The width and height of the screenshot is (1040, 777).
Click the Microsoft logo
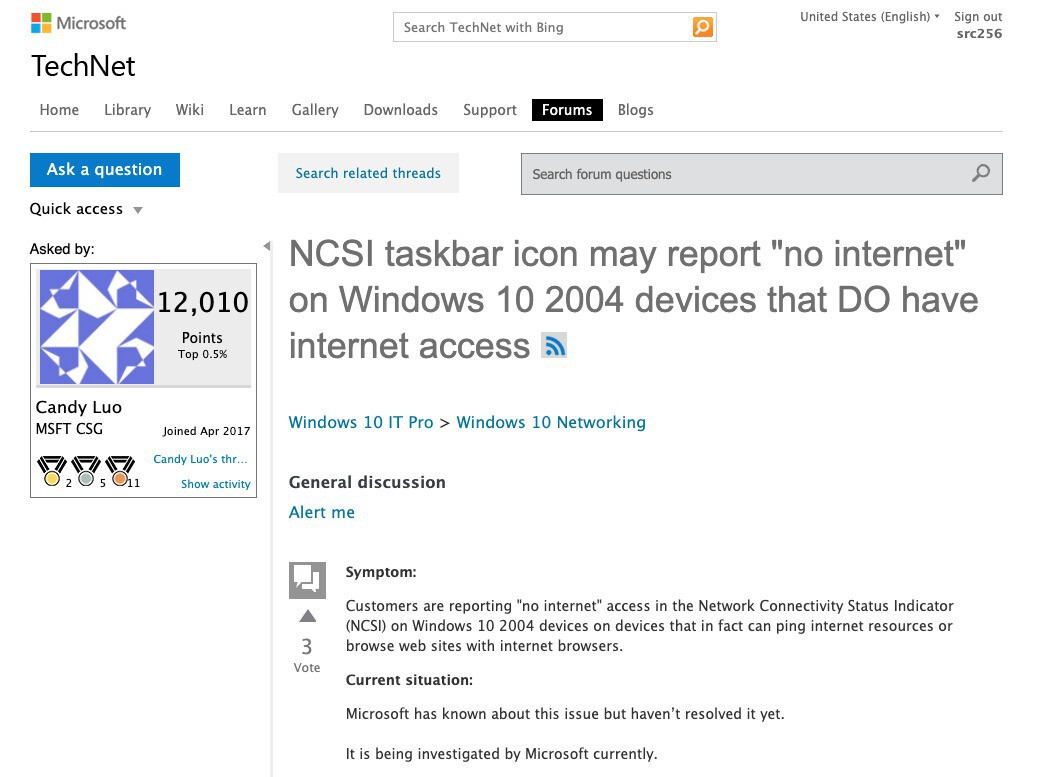pyautogui.click(x=78, y=23)
